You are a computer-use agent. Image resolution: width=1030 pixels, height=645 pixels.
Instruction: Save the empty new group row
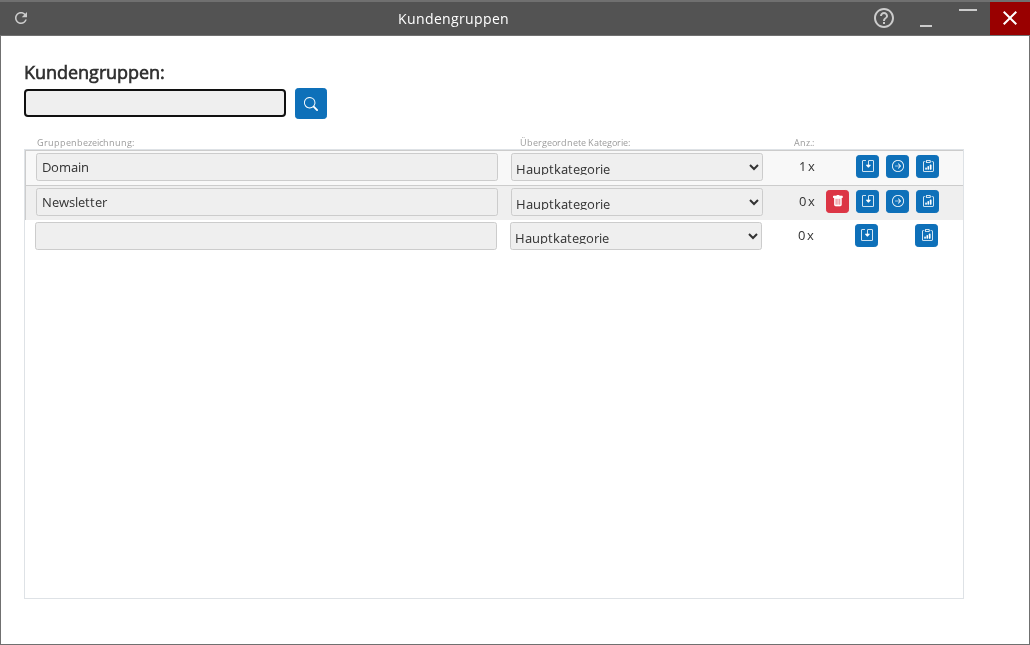pyautogui.click(x=866, y=236)
